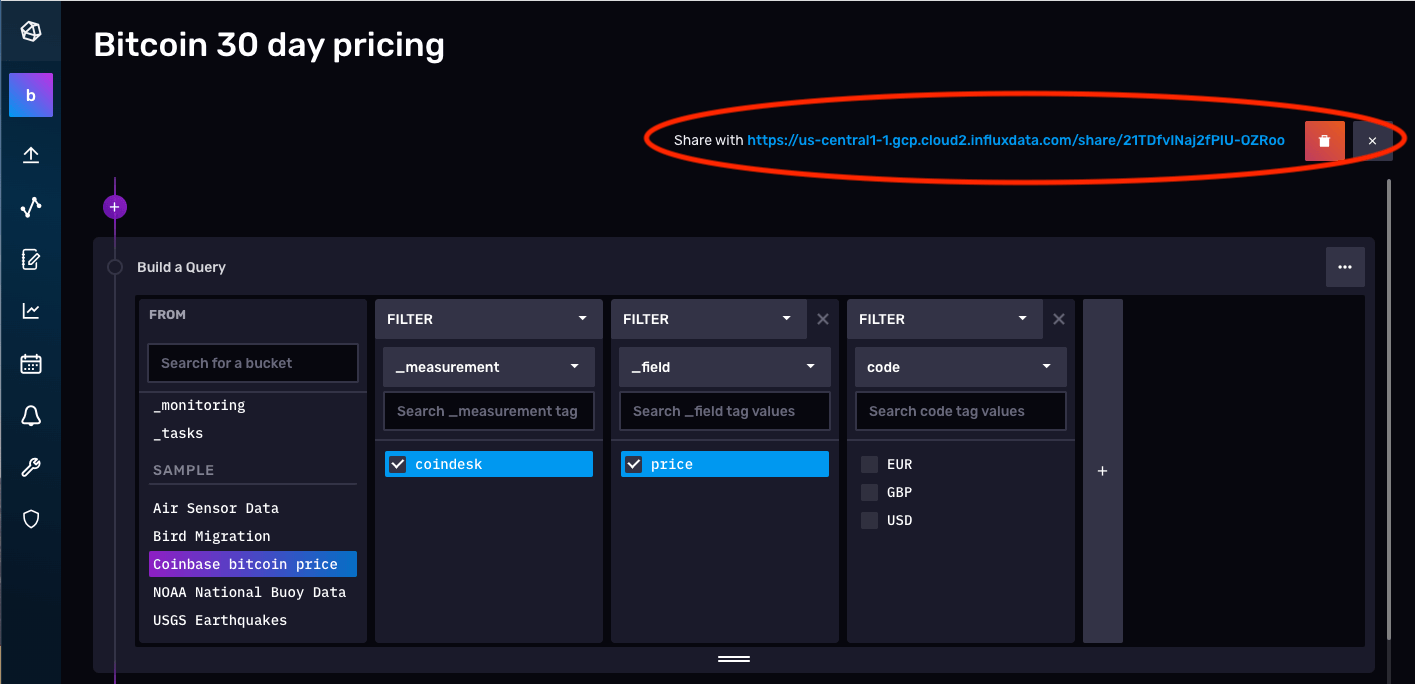Open the account avatar labeled b
Viewport: 1415px width, 684px height.
(30, 94)
